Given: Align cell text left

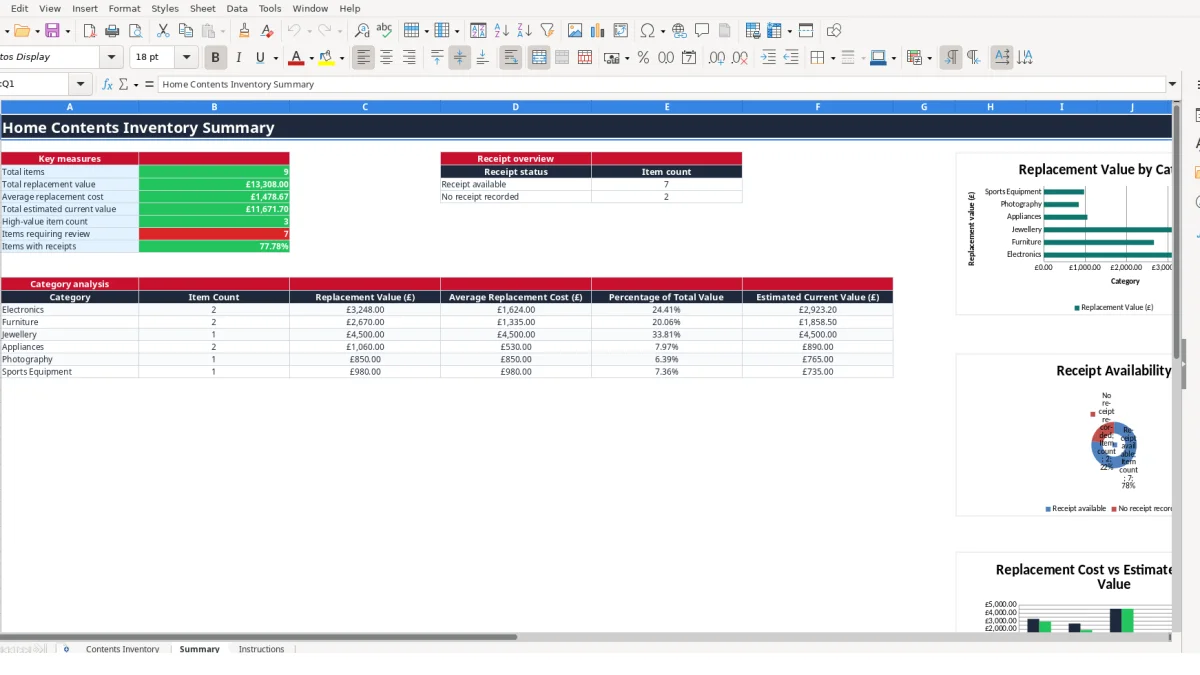Looking at the screenshot, I should click(x=363, y=58).
